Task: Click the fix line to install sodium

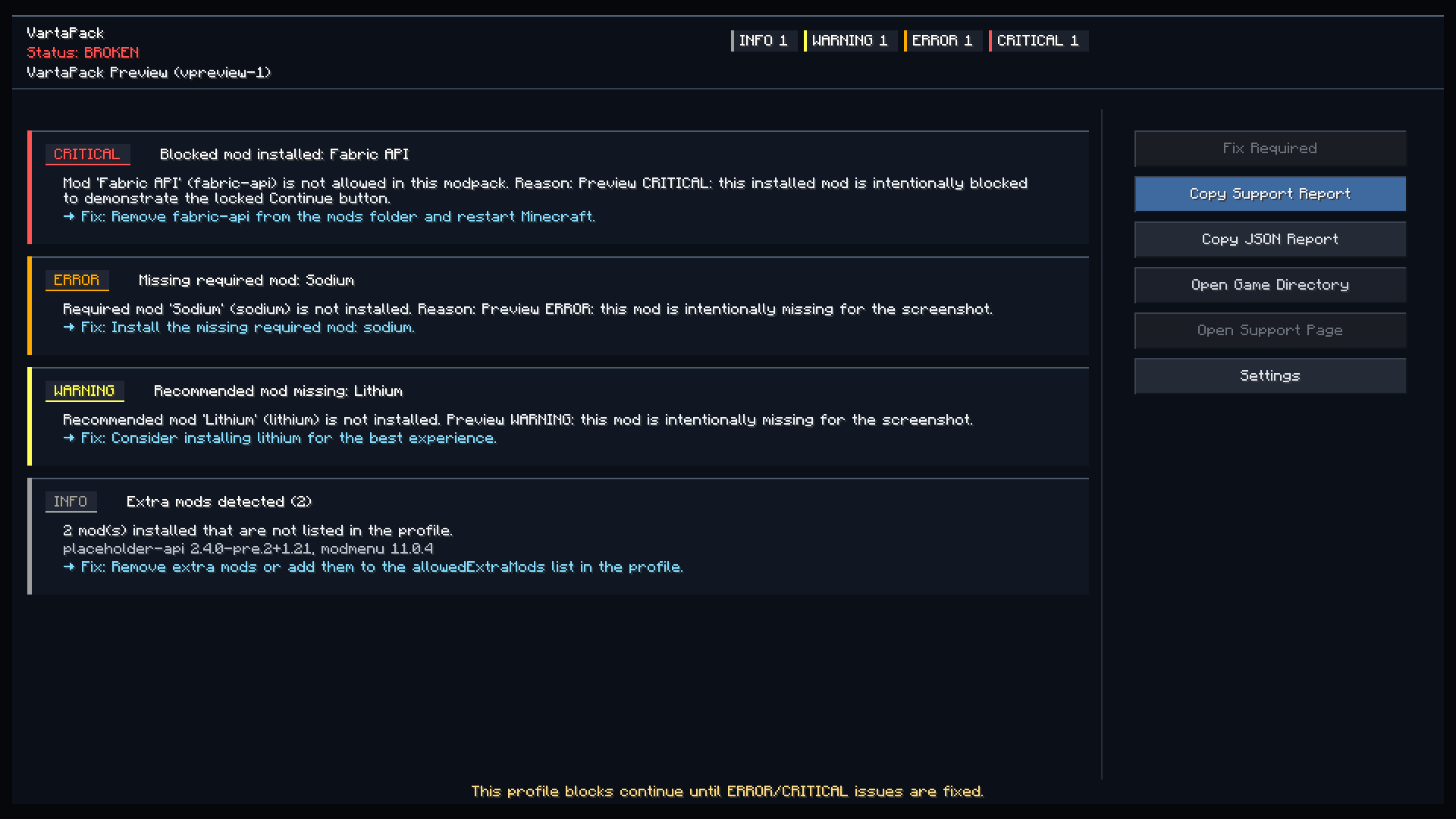Action: [x=239, y=328]
